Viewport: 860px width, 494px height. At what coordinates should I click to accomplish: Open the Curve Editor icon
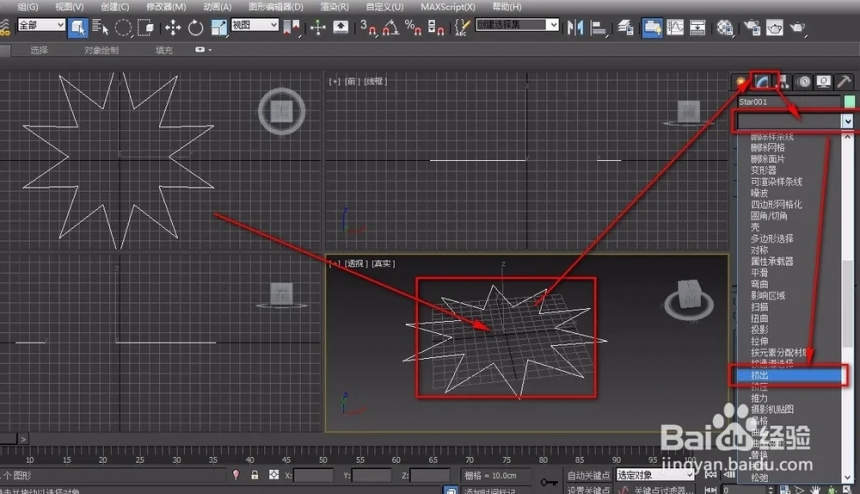point(675,27)
